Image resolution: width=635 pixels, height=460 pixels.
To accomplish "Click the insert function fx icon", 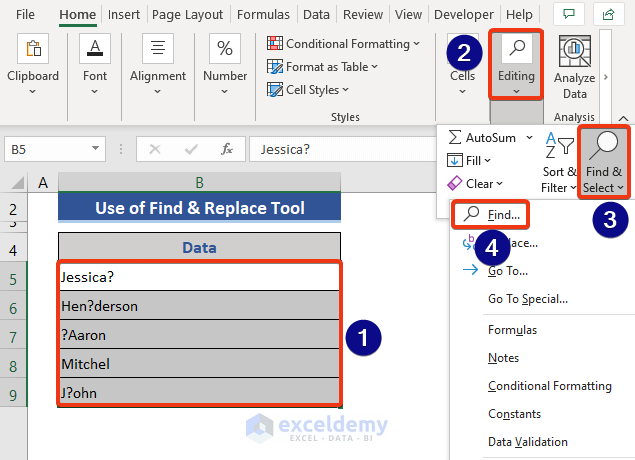I will [x=227, y=149].
